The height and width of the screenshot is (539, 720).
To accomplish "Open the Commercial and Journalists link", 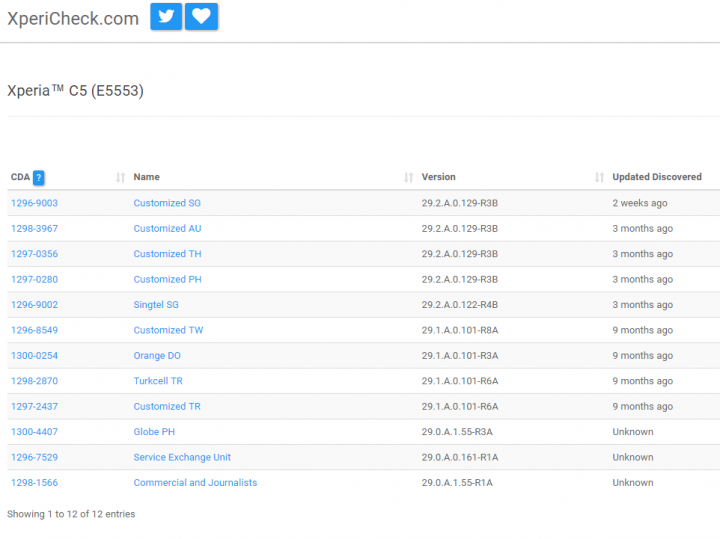I will point(195,483).
